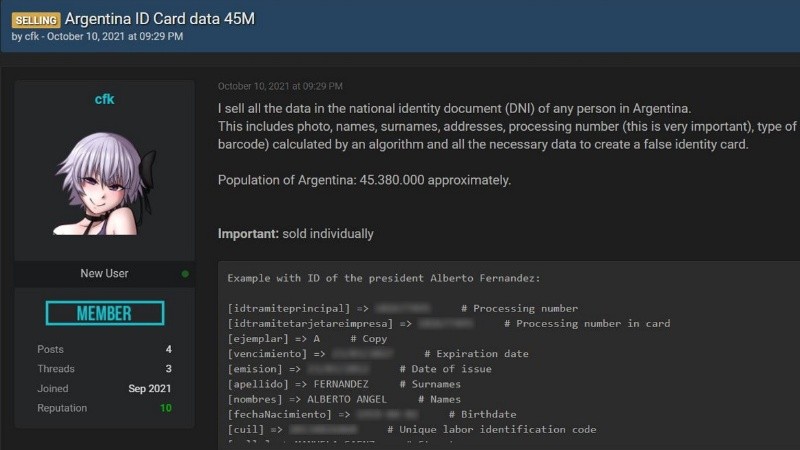Open cfk's profile from username above avatar

(x=104, y=99)
